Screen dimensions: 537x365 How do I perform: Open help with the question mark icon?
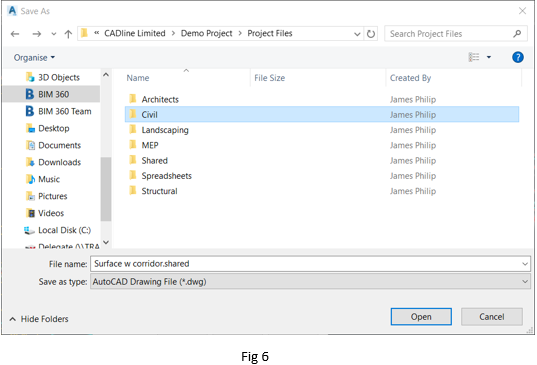pos(518,57)
